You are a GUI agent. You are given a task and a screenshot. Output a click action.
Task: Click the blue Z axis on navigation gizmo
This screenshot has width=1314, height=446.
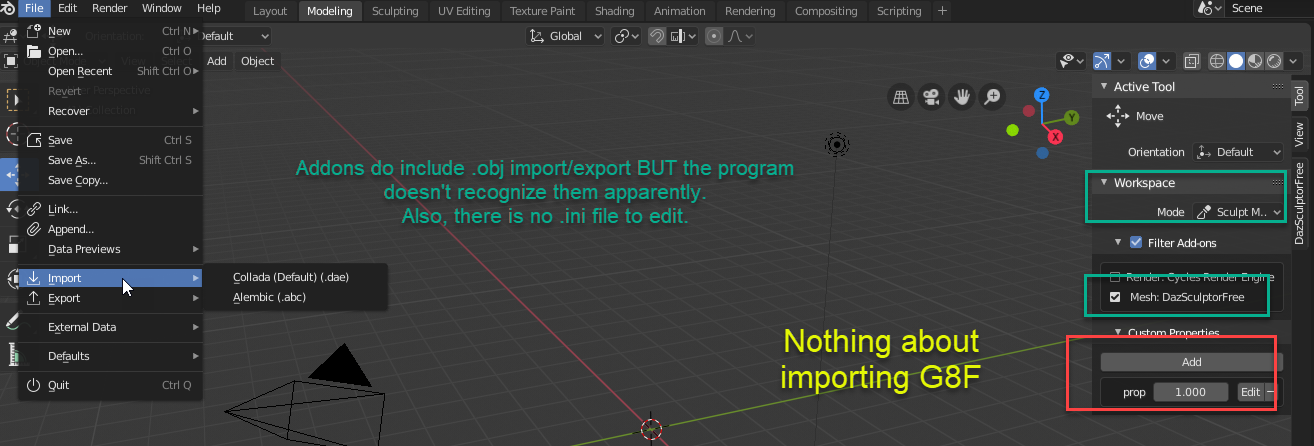pyautogui.click(x=1041, y=95)
